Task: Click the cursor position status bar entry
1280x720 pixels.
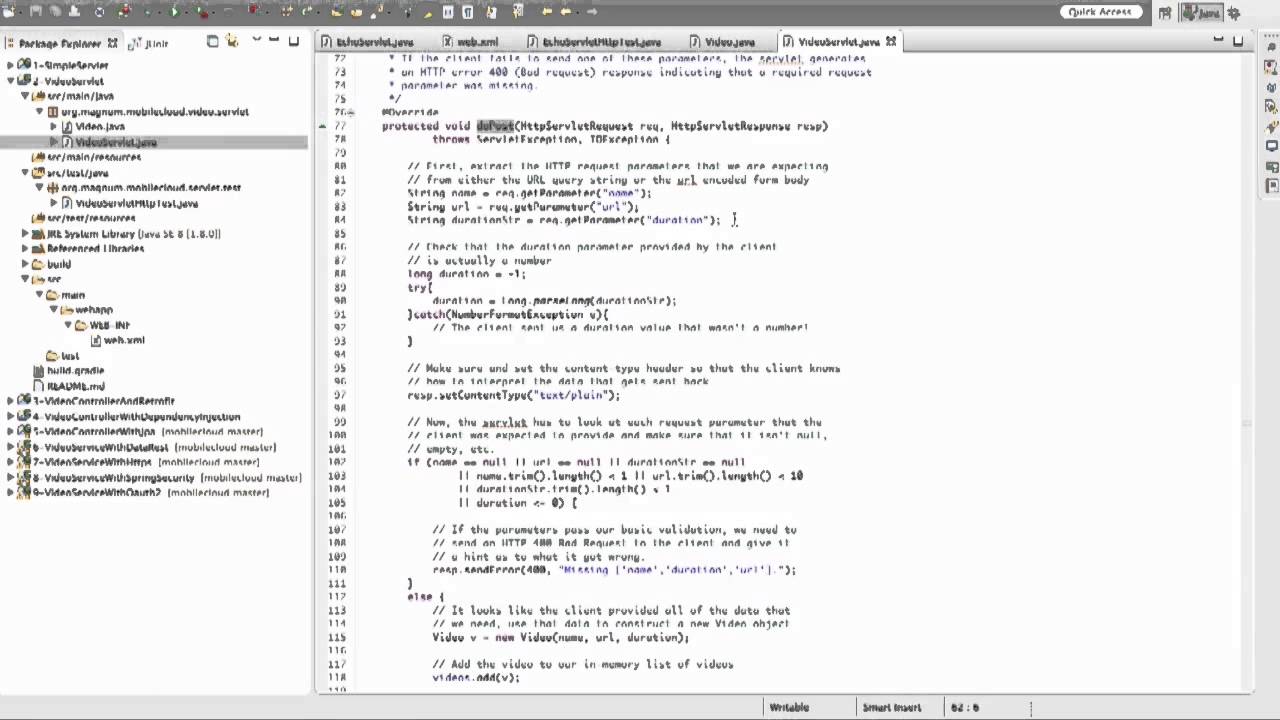Action: (965, 707)
